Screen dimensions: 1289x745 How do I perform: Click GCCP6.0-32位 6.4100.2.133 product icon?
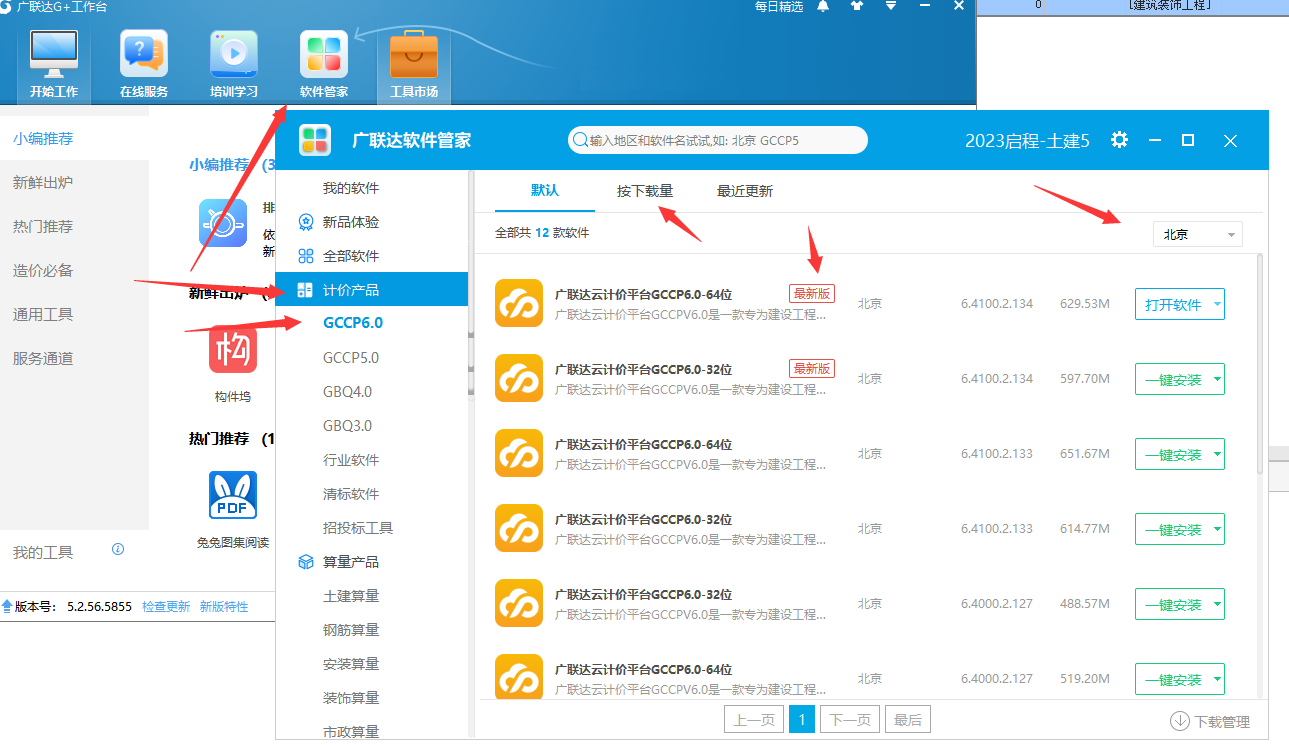pos(519,528)
